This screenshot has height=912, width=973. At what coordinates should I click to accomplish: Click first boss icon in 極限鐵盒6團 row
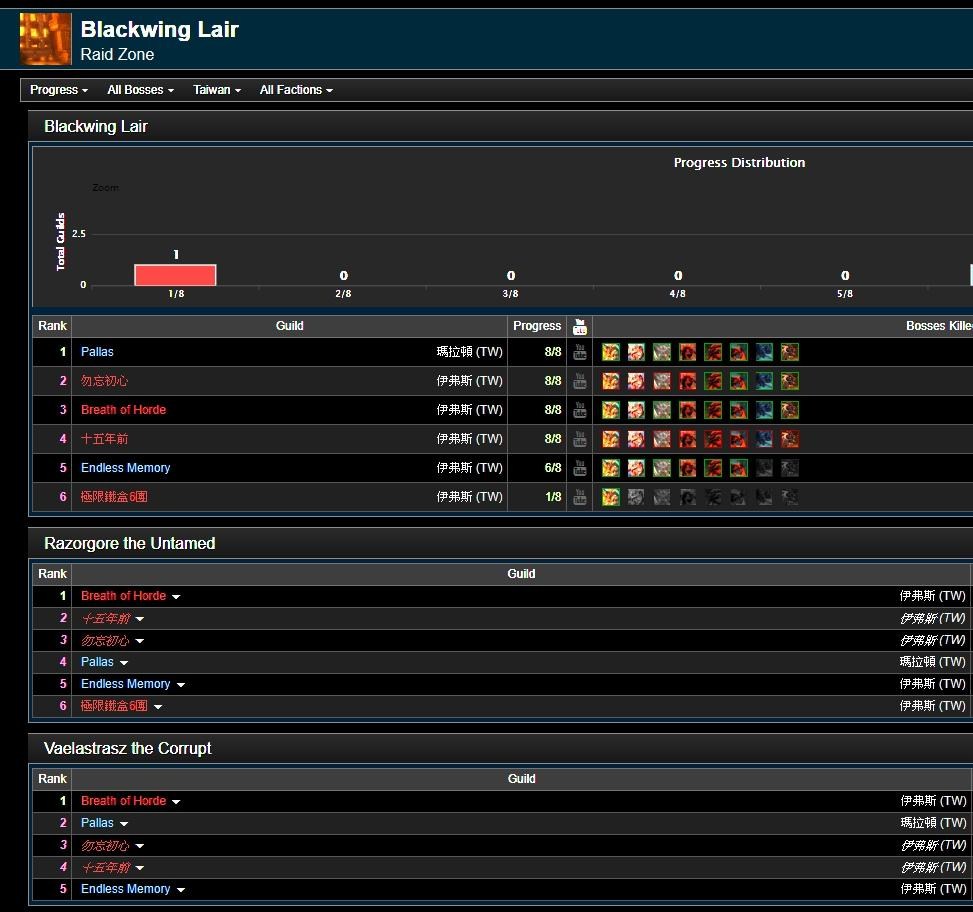point(611,497)
